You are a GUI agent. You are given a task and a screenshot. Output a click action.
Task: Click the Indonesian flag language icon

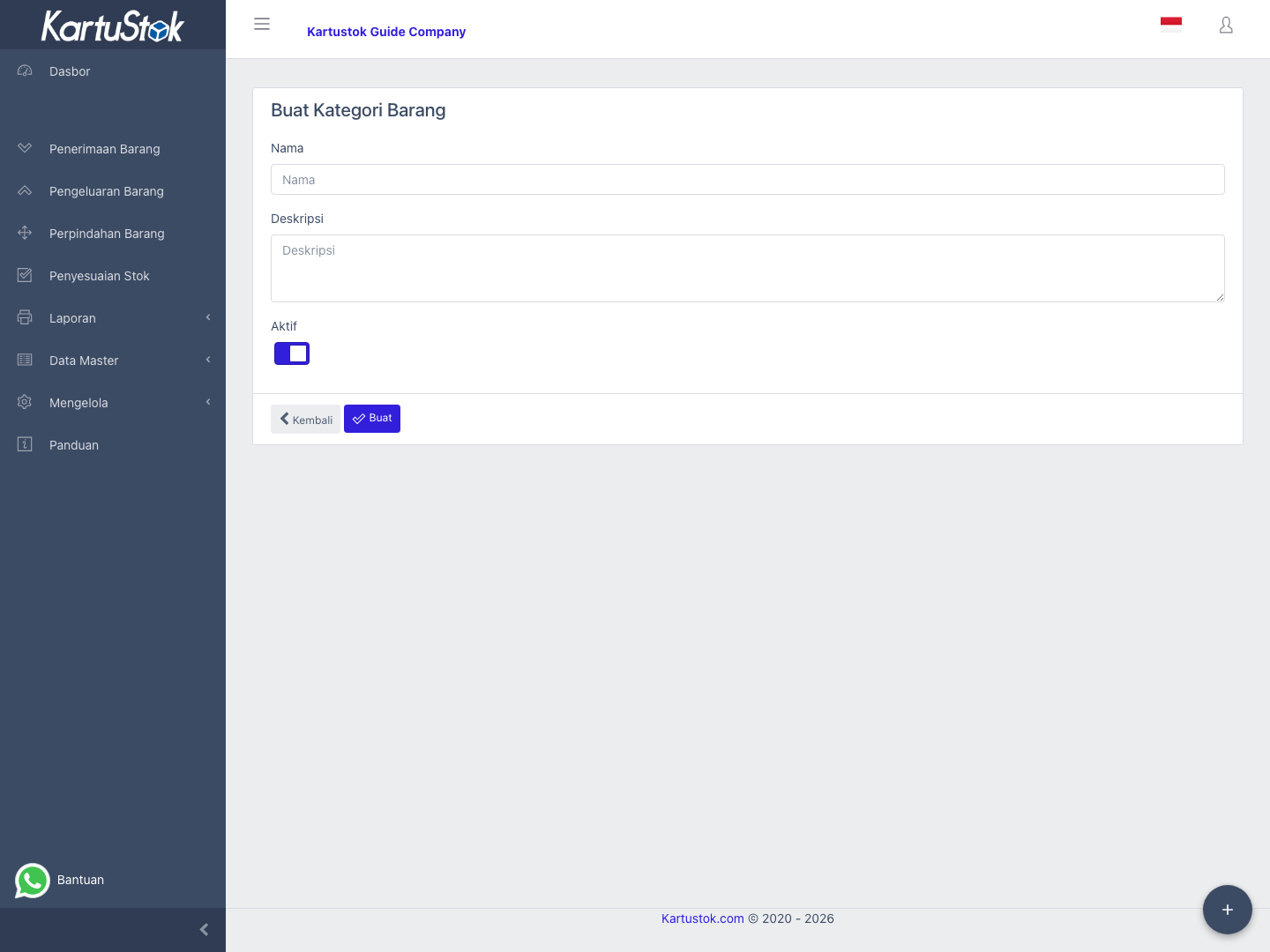pyautogui.click(x=1171, y=24)
